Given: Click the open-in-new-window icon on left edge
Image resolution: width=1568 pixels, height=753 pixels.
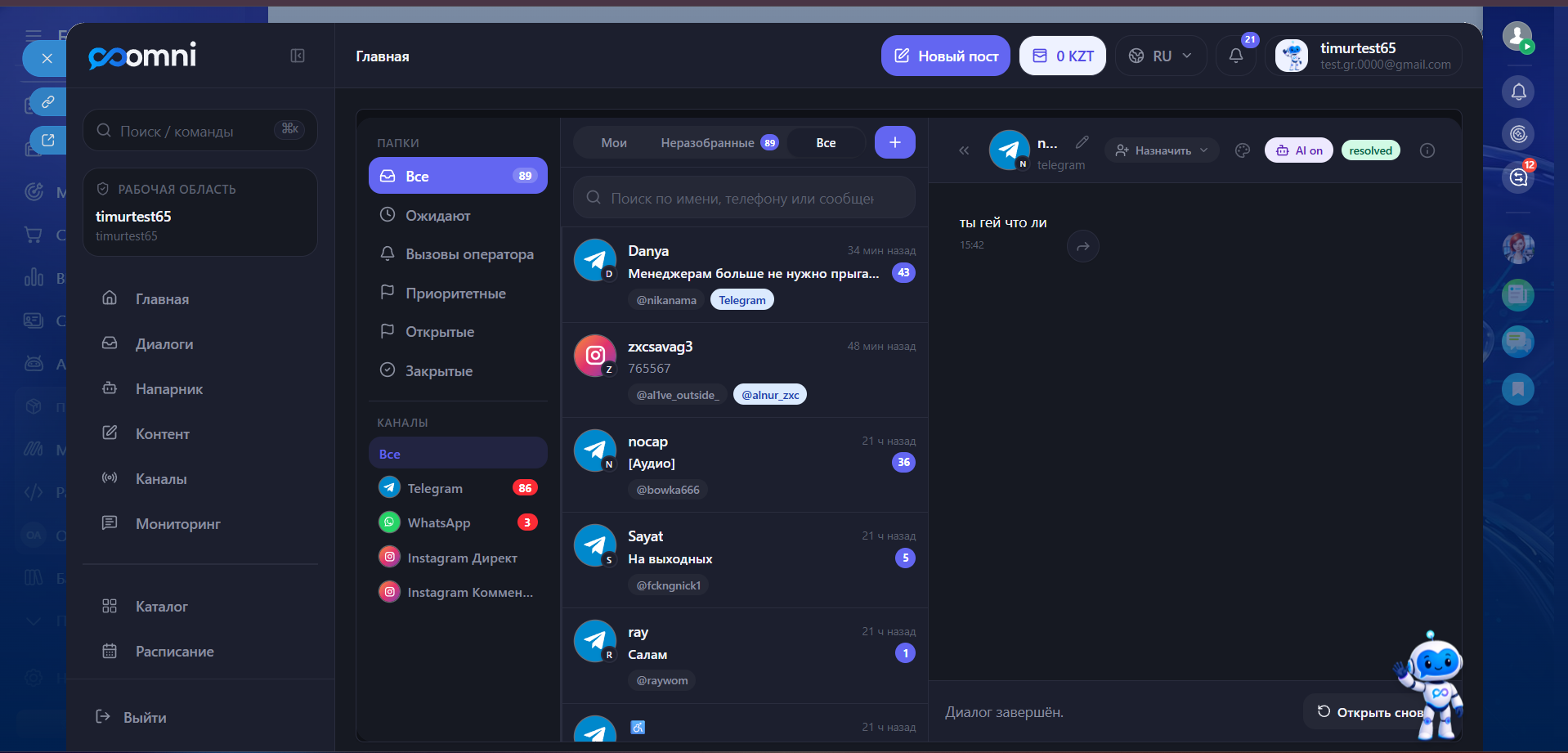Looking at the screenshot, I should point(48,140).
